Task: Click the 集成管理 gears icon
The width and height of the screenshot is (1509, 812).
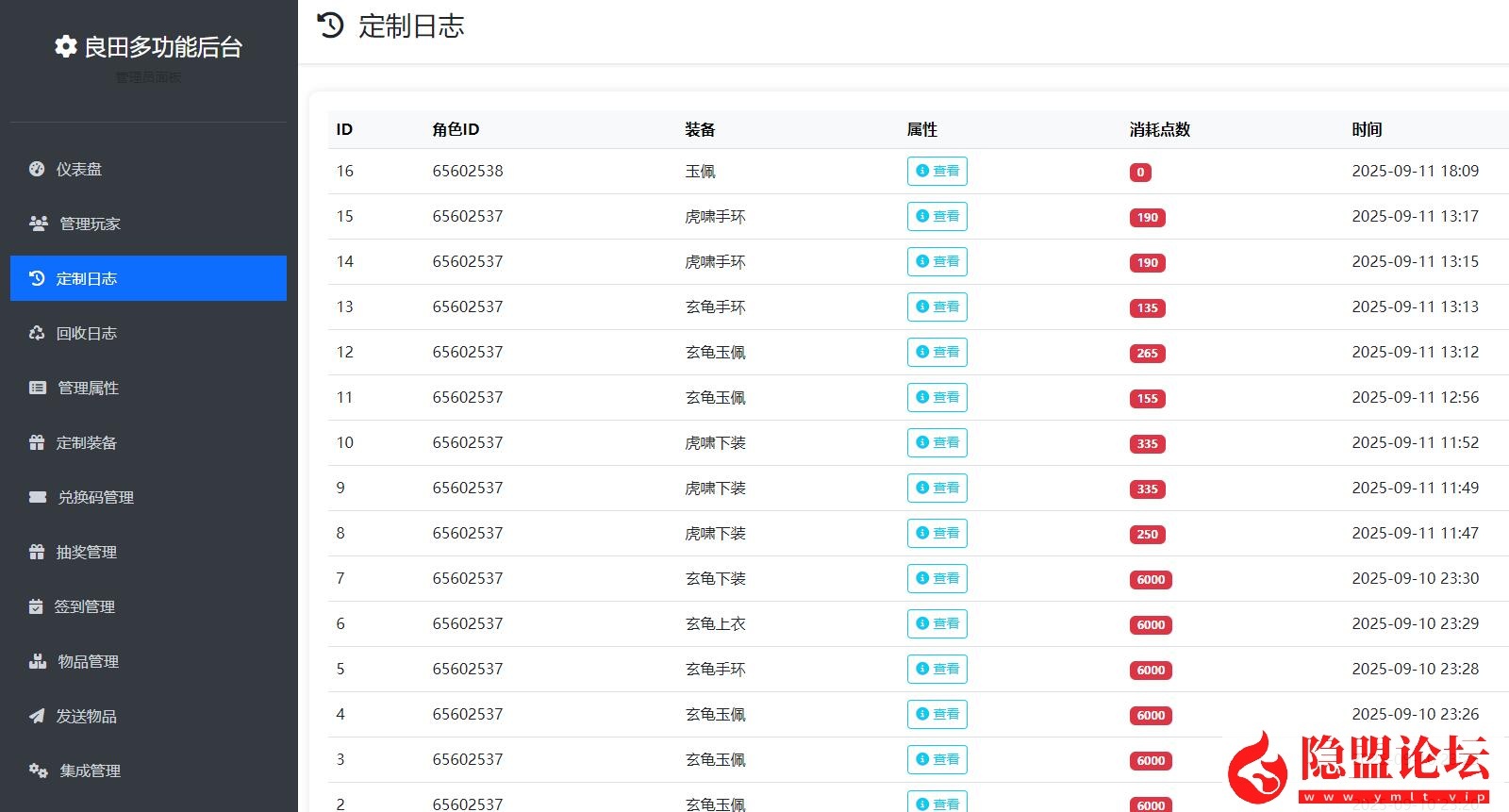Action: (39, 771)
